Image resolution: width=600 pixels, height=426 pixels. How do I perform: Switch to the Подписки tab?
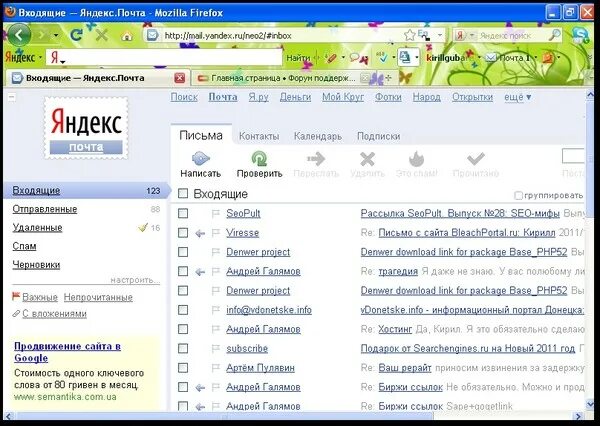pyautogui.click(x=378, y=136)
